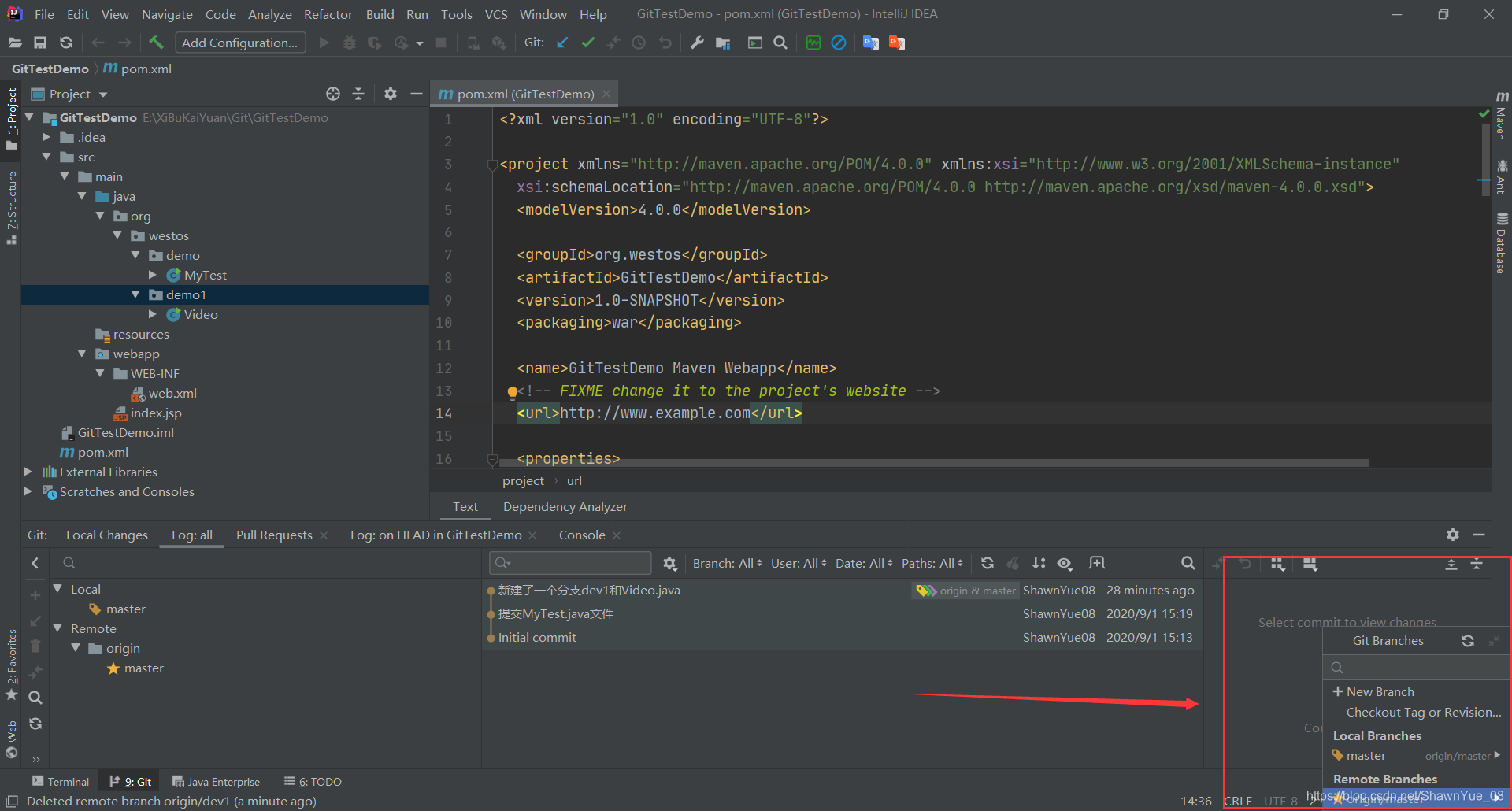Viewport: 1512px width, 811px height.
Task: Click the Translate icon in toolbar
Action: [870, 43]
